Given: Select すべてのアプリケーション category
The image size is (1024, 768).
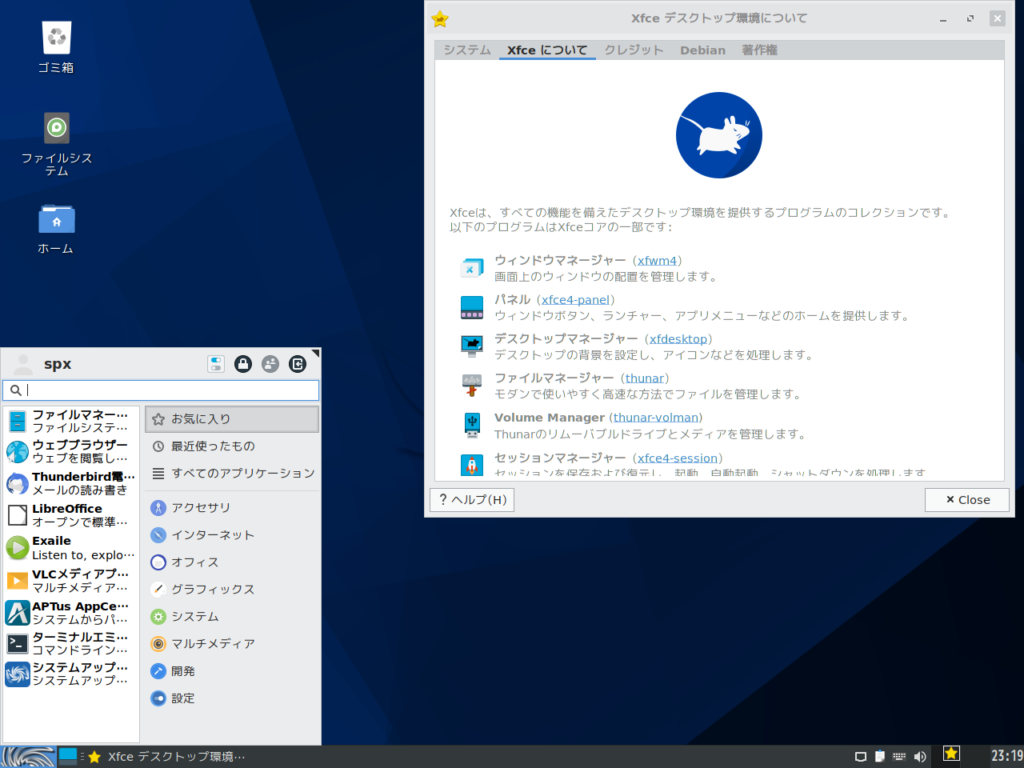Looking at the screenshot, I should coord(231,472).
